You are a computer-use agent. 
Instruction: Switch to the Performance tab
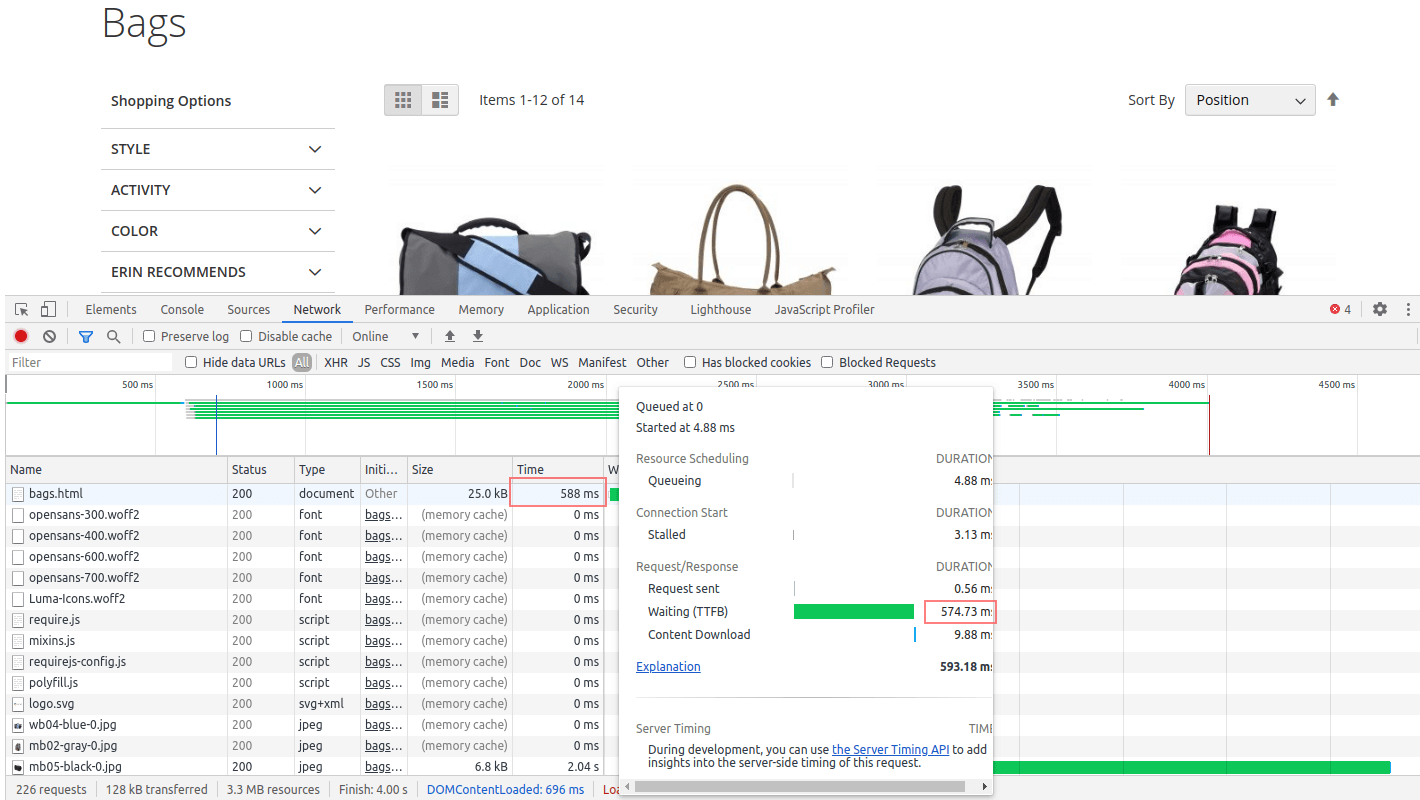[x=399, y=309]
